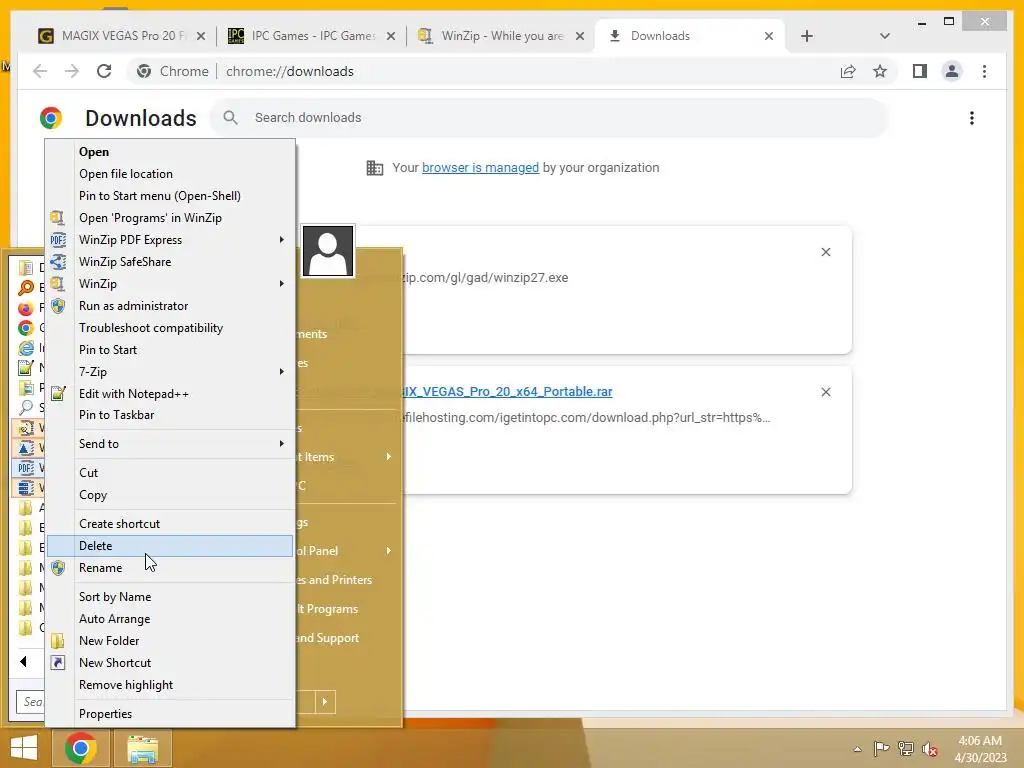The height and width of the screenshot is (768, 1024).
Task: Choose Copy from the context menu
Action: coord(170,494)
